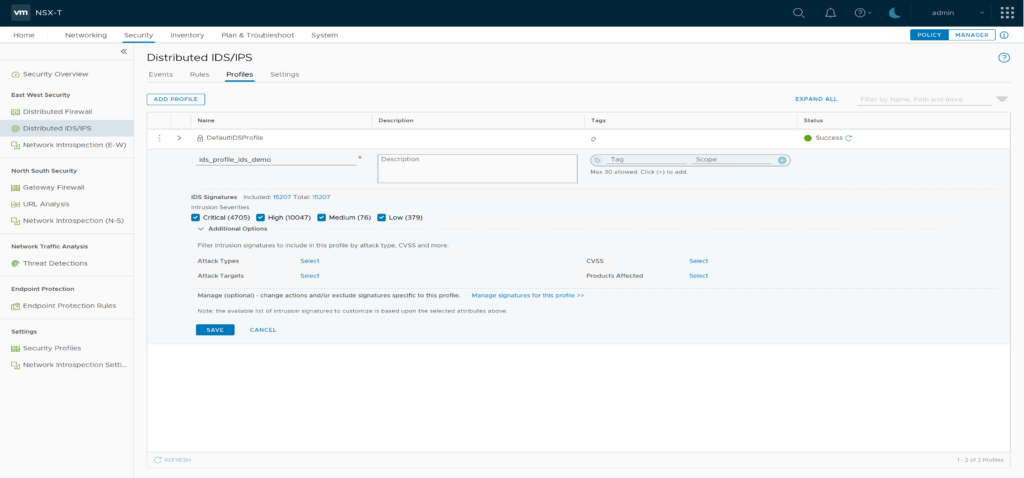Click the SAVE button
Viewport: 1024px width, 478px height.
pyautogui.click(x=215, y=330)
